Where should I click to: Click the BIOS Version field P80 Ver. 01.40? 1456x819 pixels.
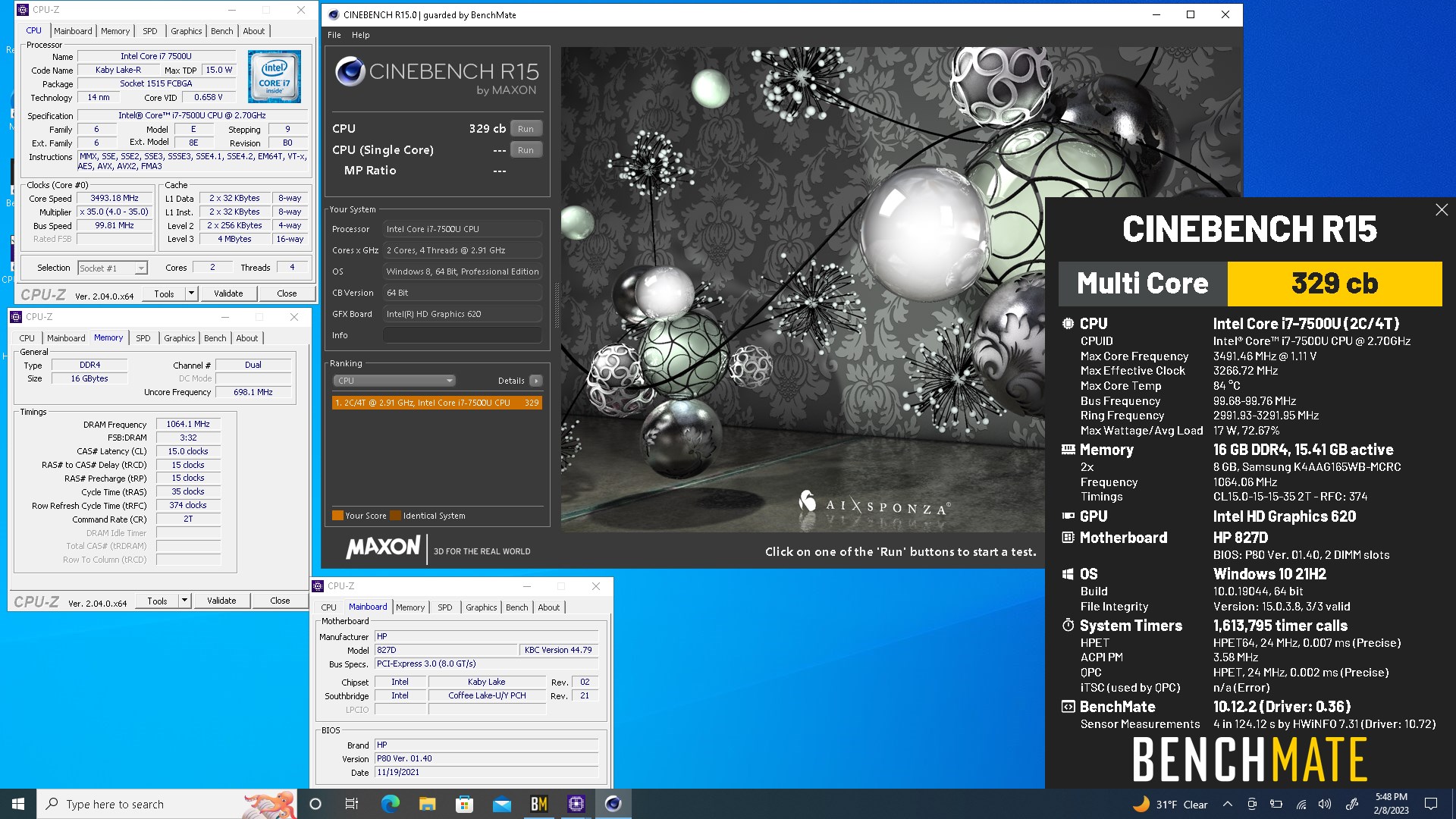tap(487, 758)
